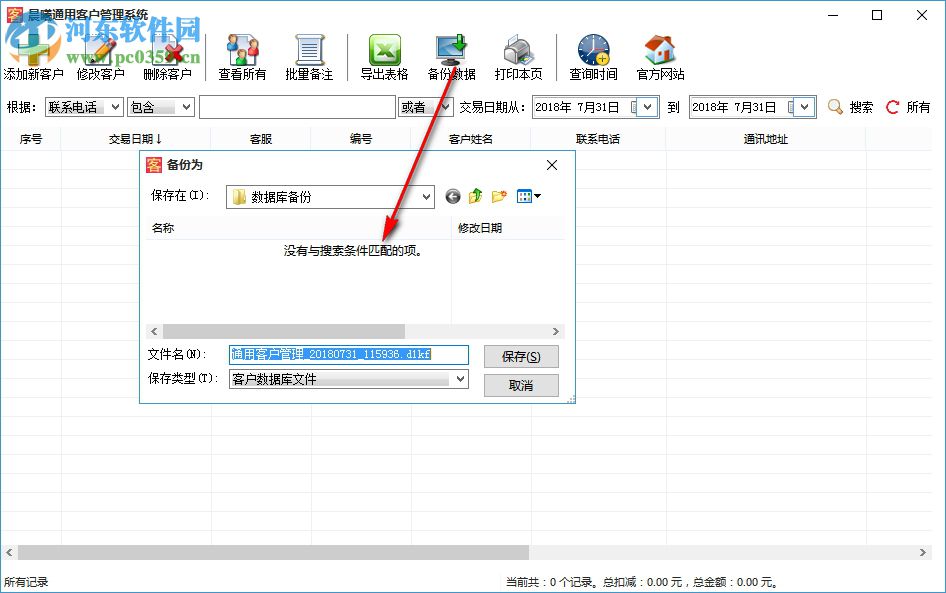Click the 保存(S) save button
The height and width of the screenshot is (593, 946).
coord(520,356)
